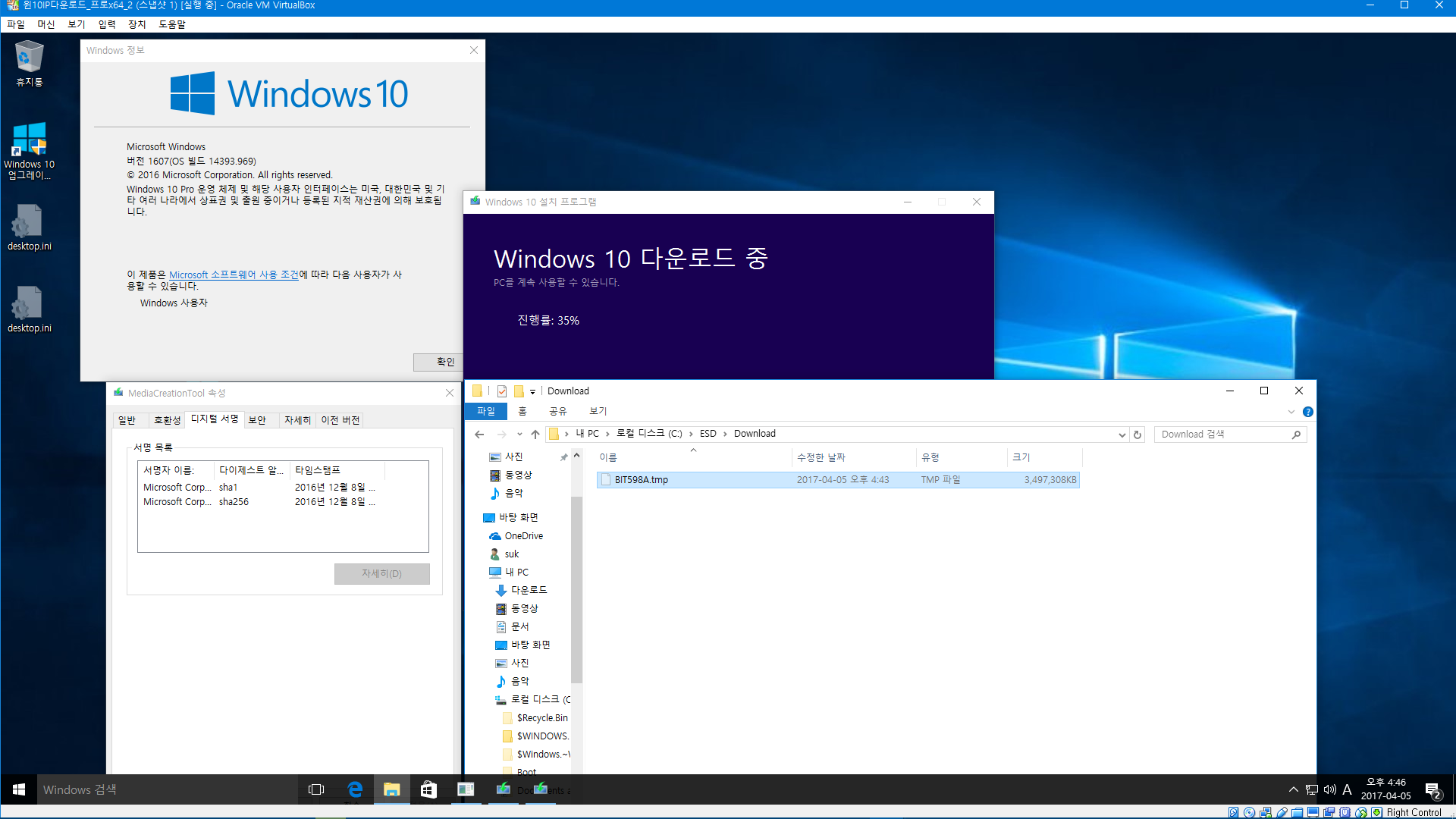Open the 장치 menu in VirtualBox
The width and height of the screenshot is (1456, 819).
[x=137, y=24]
